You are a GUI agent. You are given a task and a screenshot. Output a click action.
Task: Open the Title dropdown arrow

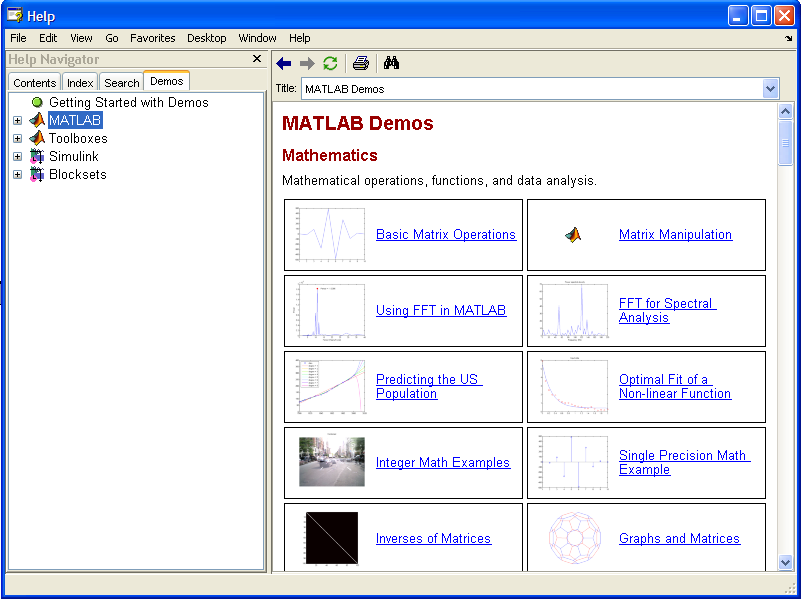click(x=770, y=89)
